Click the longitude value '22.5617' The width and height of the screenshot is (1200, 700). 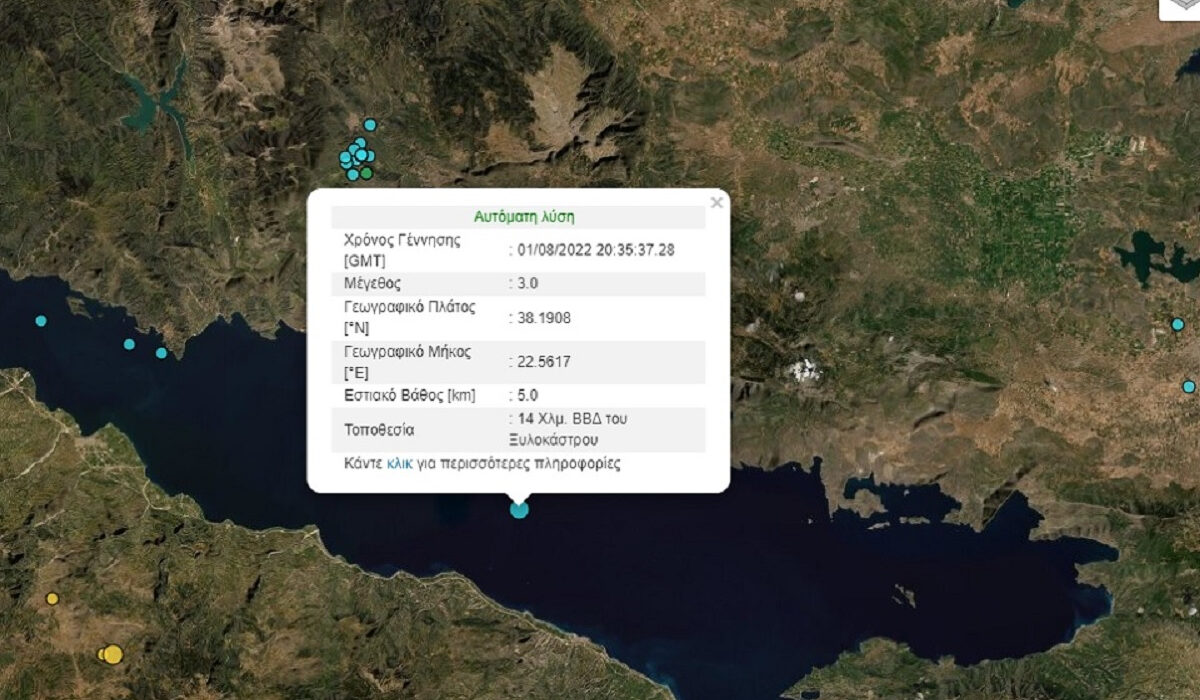pos(543,361)
